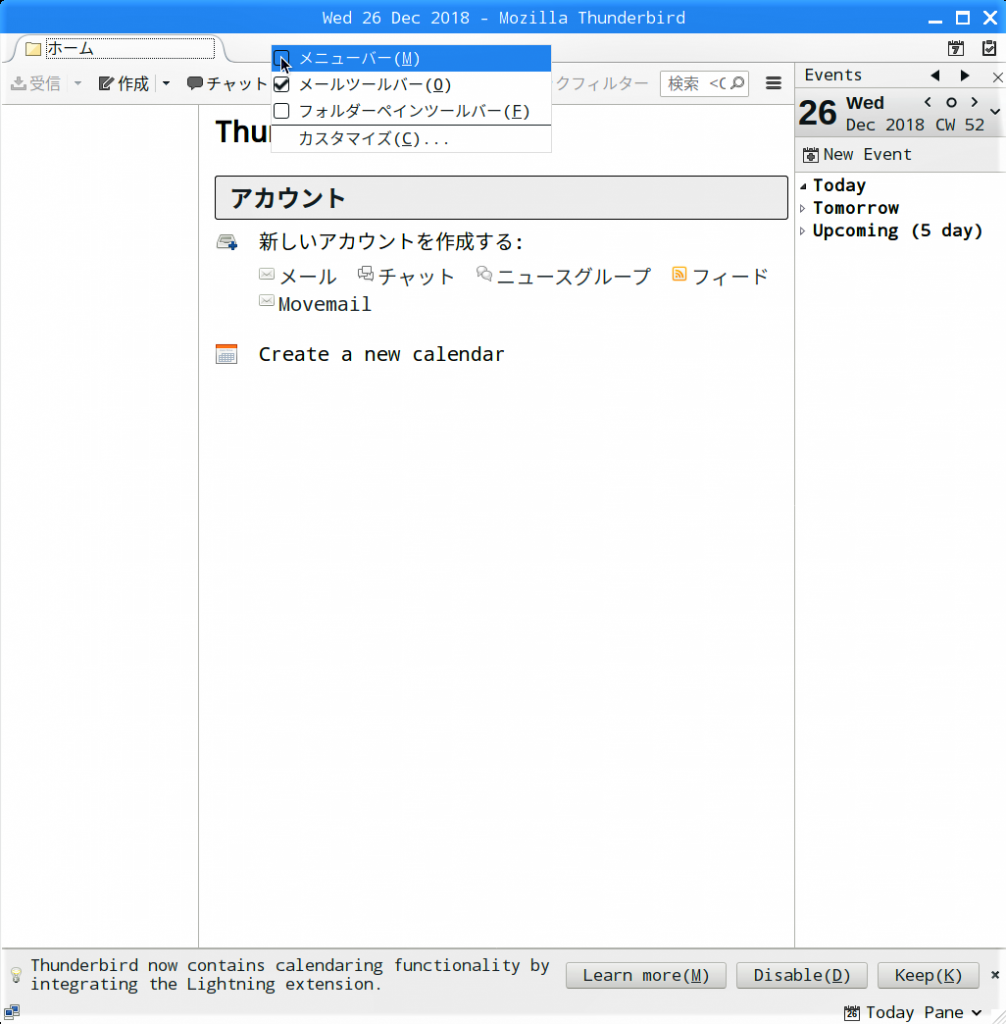Enable the メニューバー(M) checkbox
Image resolution: width=1006 pixels, height=1024 pixels.
pyautogui.click(x=282, y=58)
